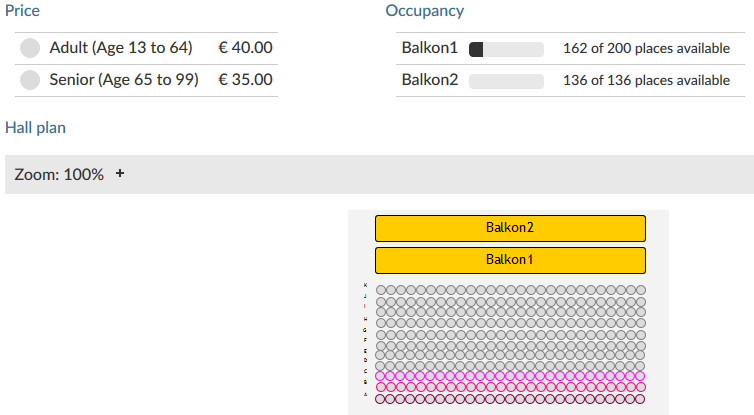Pick the leftmost seat in row B
This screenshot has height=415, width=754.
(x=380, y=387)
